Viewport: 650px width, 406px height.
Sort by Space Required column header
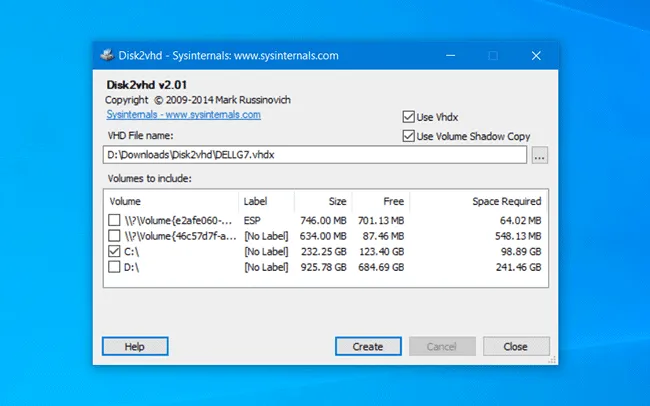click(x=479, y=202)
